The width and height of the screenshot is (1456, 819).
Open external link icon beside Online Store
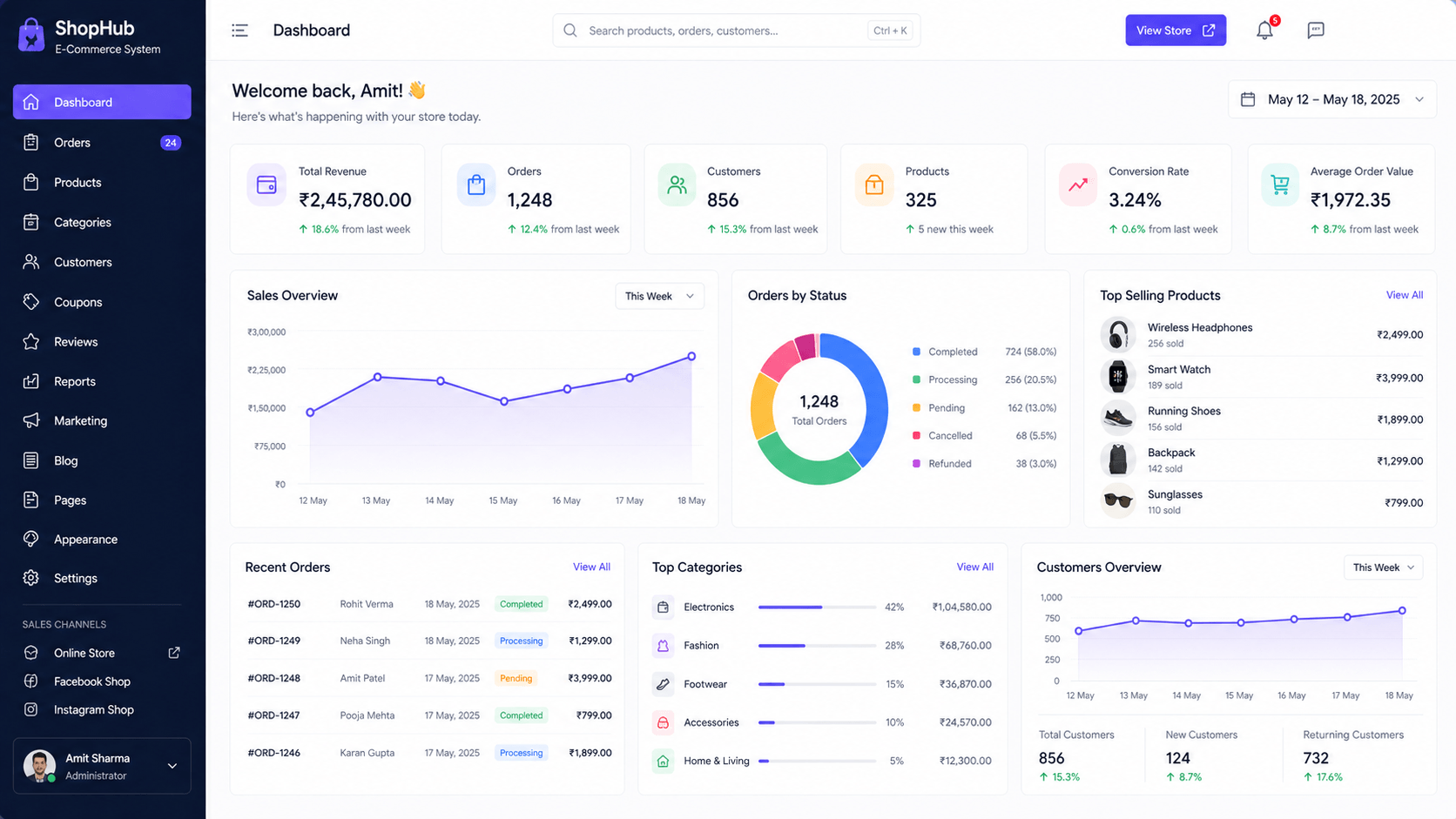coord(174,653)
